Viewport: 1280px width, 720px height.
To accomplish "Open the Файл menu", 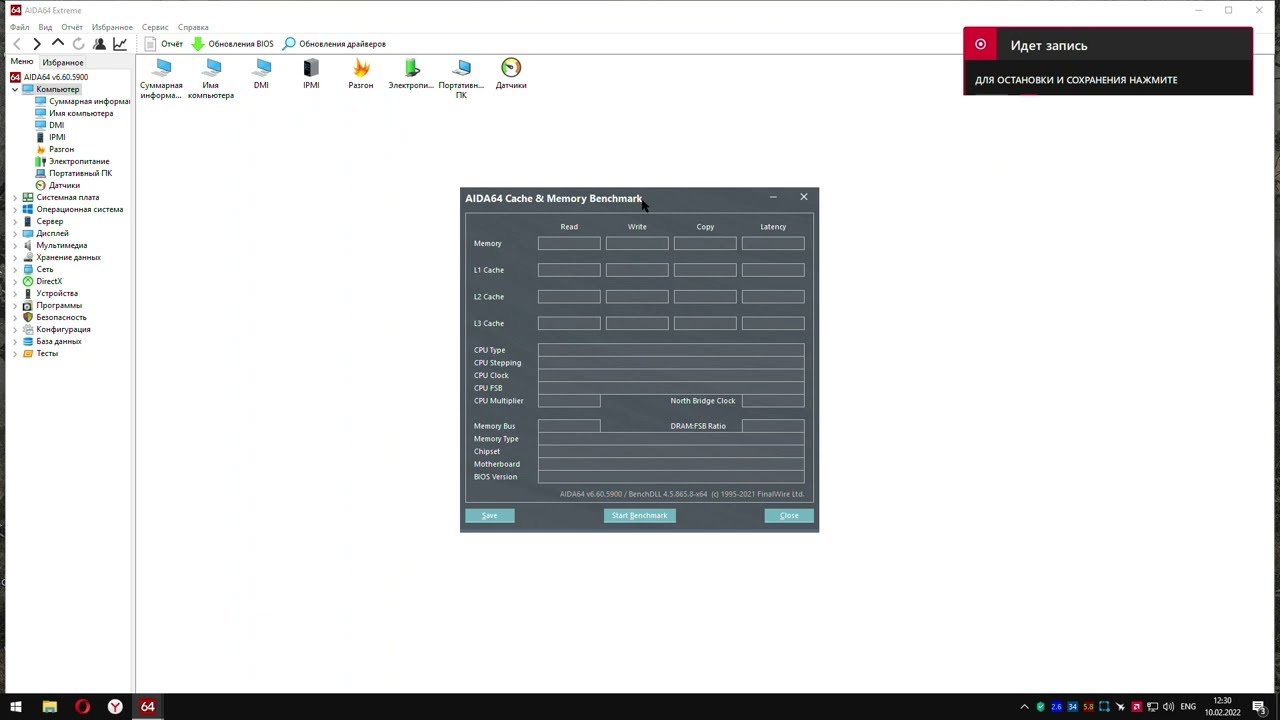I will coord(20,27).
